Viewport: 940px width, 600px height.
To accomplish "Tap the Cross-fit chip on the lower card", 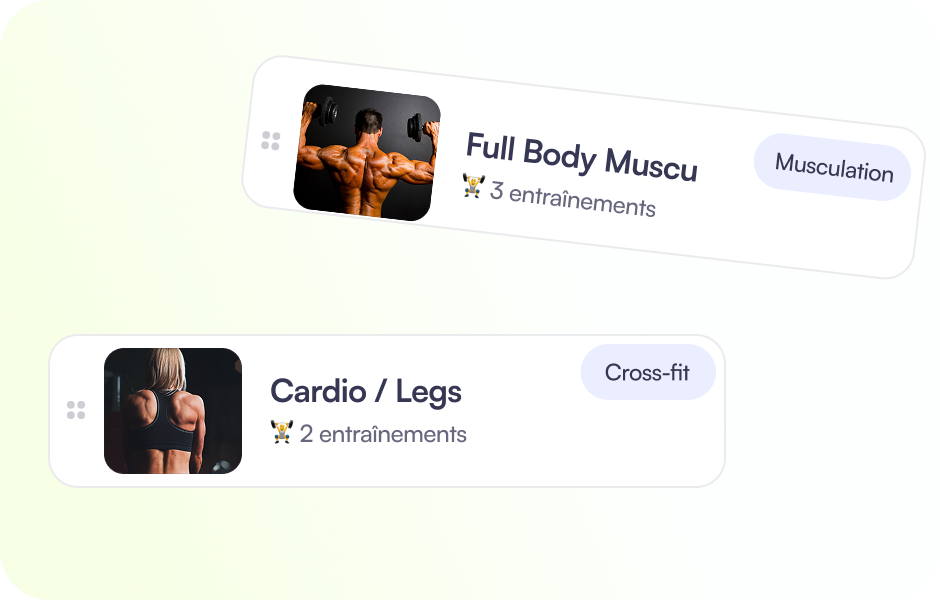I will pos(648,371).
